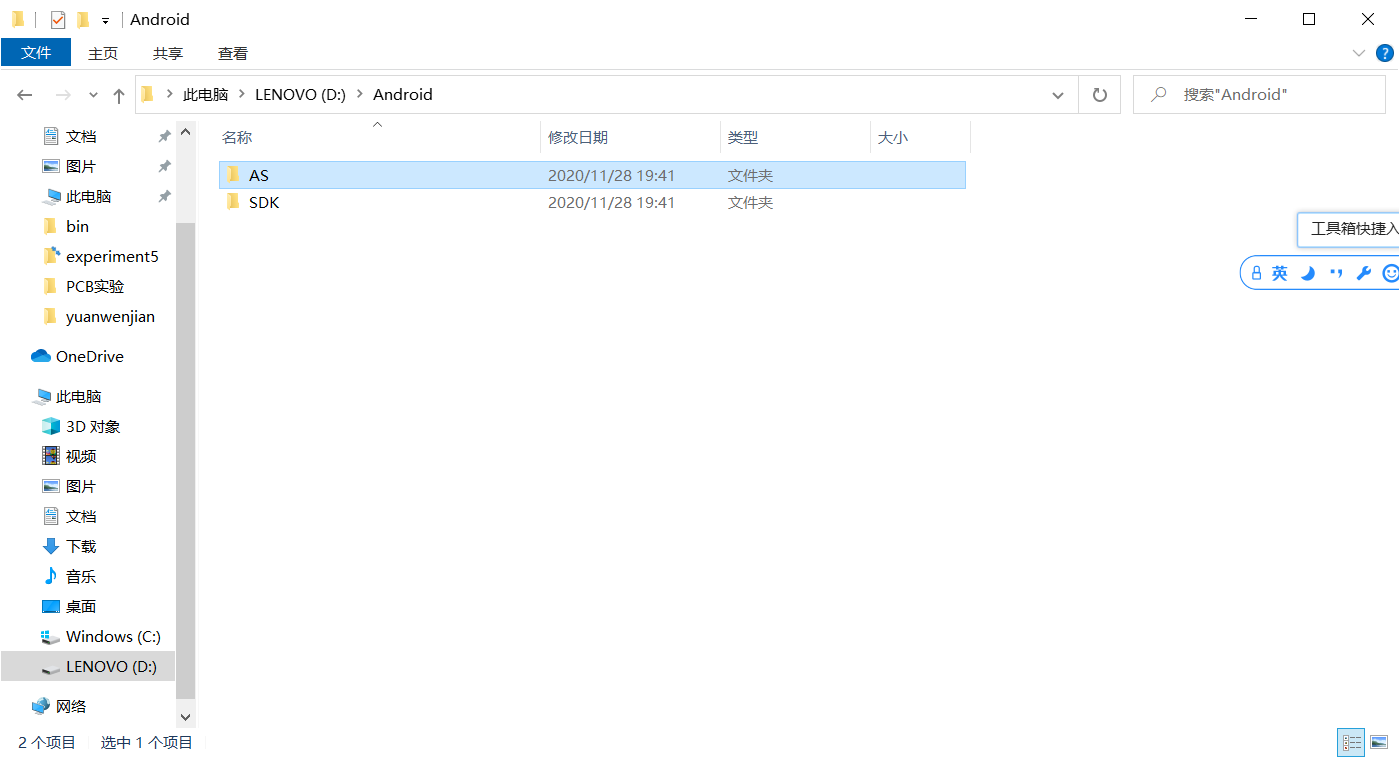Open 下载 in navigation pane
This screenshot has height=758, width=1399.
coord(81,546)
